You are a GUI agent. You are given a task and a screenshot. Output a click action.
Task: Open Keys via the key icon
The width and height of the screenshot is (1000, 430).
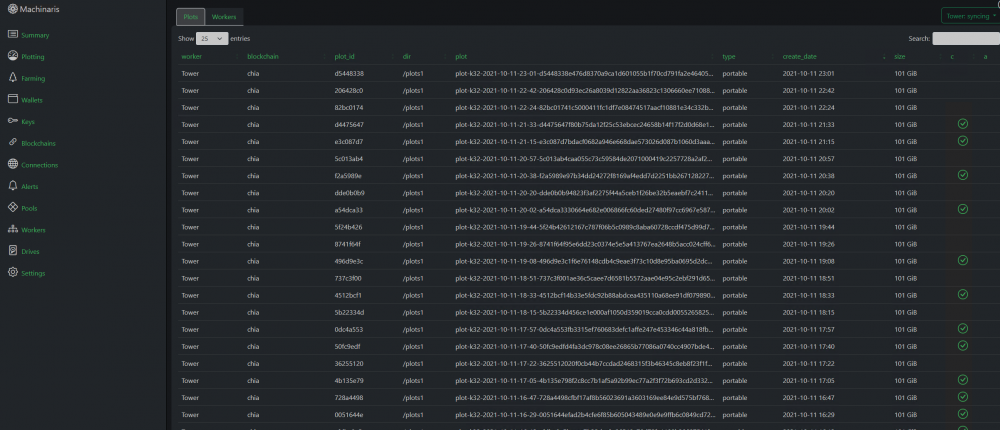(13, 121)
